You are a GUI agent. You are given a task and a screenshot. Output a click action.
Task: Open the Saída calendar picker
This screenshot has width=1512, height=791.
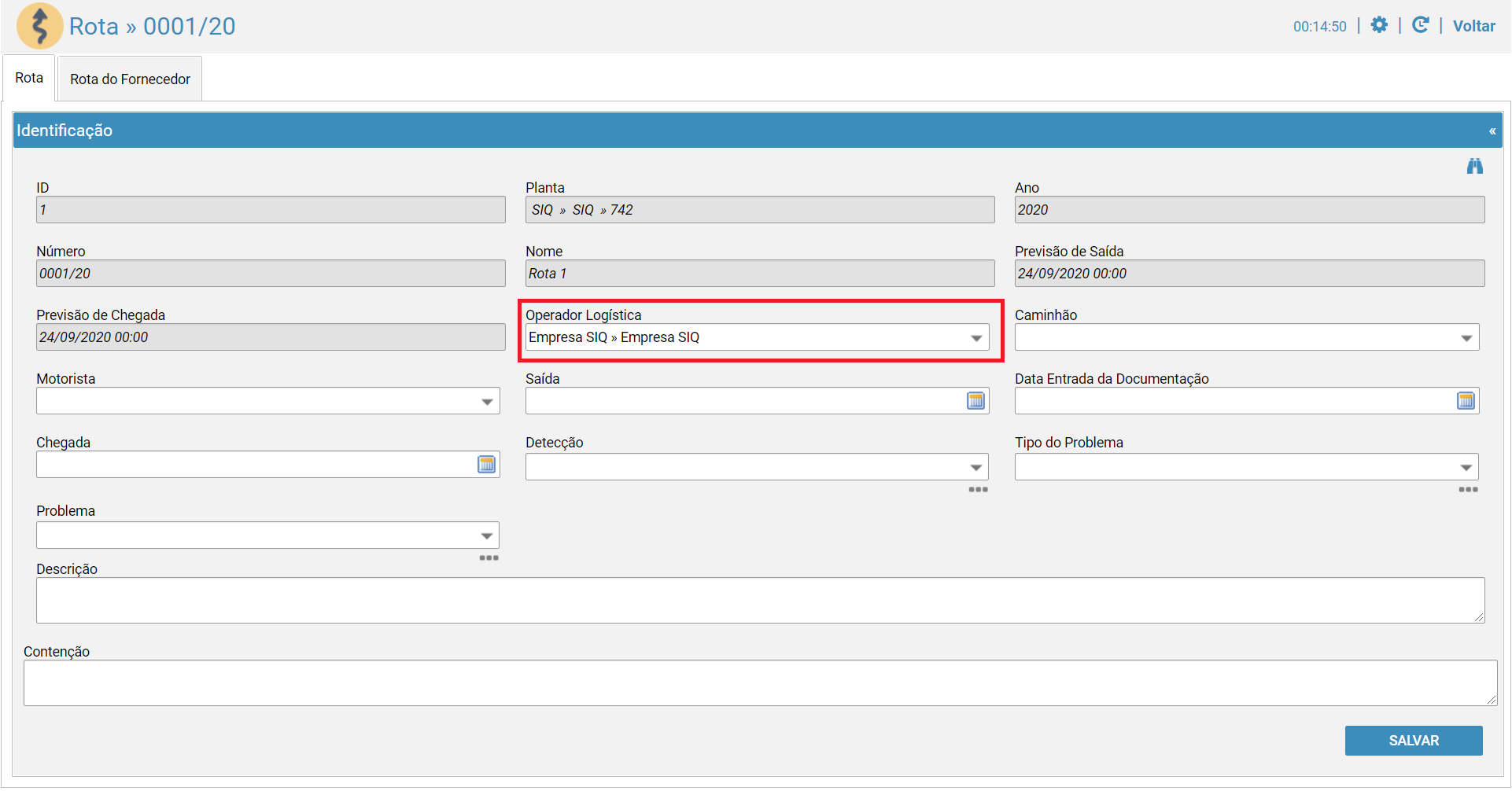point(975,401)
